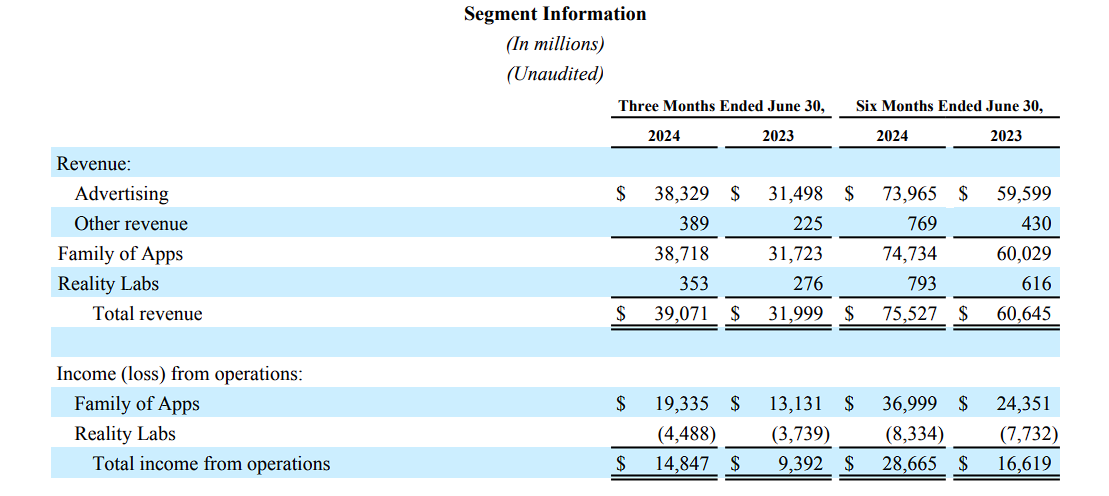The width and height of the screenshot is (1109, 496).
Task: Select other revenue value 225
Action: pos(808,224)
